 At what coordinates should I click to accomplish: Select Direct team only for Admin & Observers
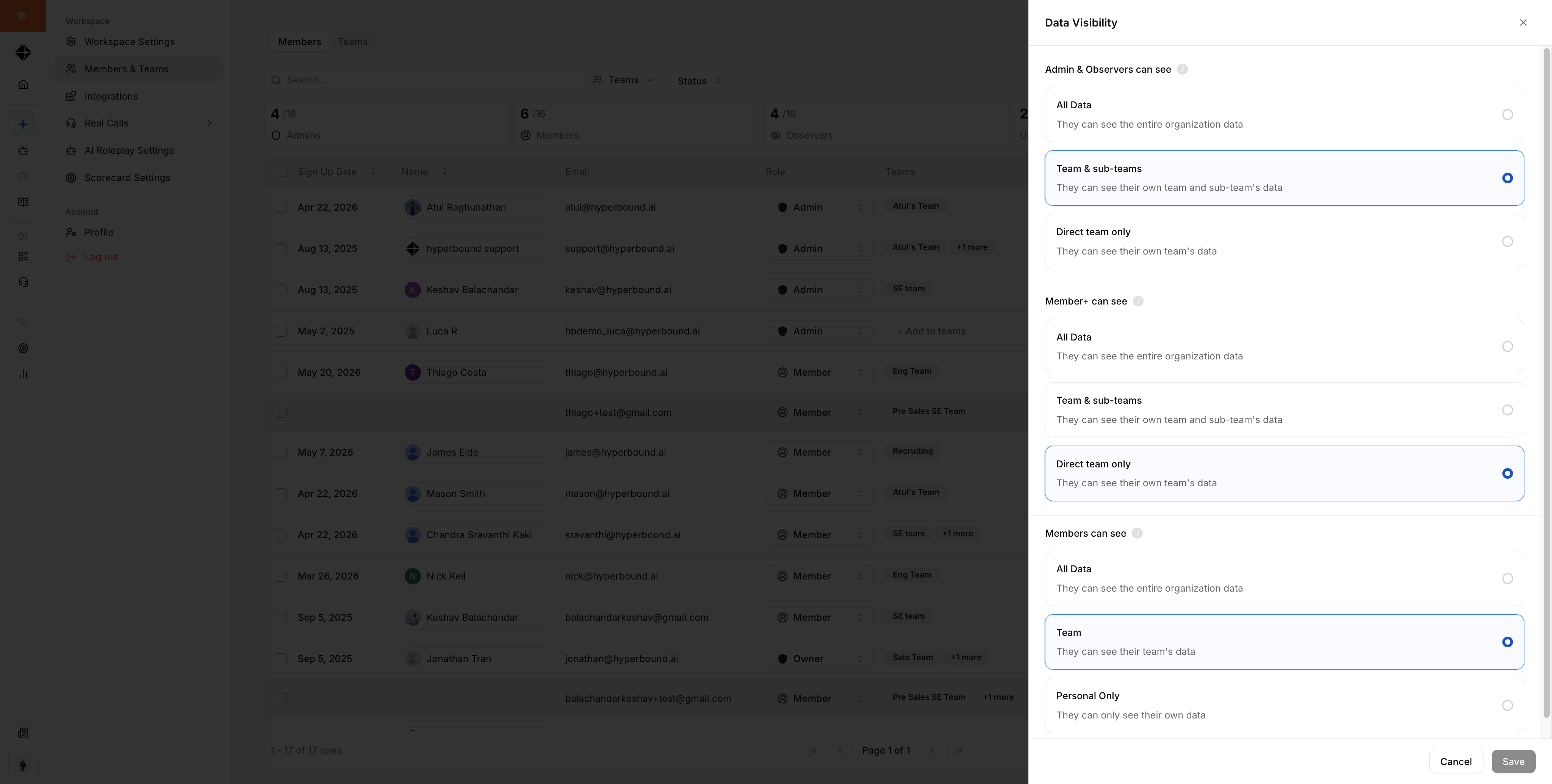coord(1284,242)
